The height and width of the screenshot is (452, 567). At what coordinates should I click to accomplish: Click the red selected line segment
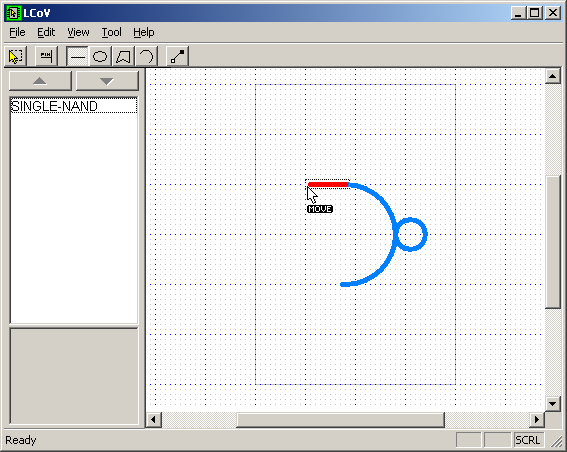click(x=328, y=185)
